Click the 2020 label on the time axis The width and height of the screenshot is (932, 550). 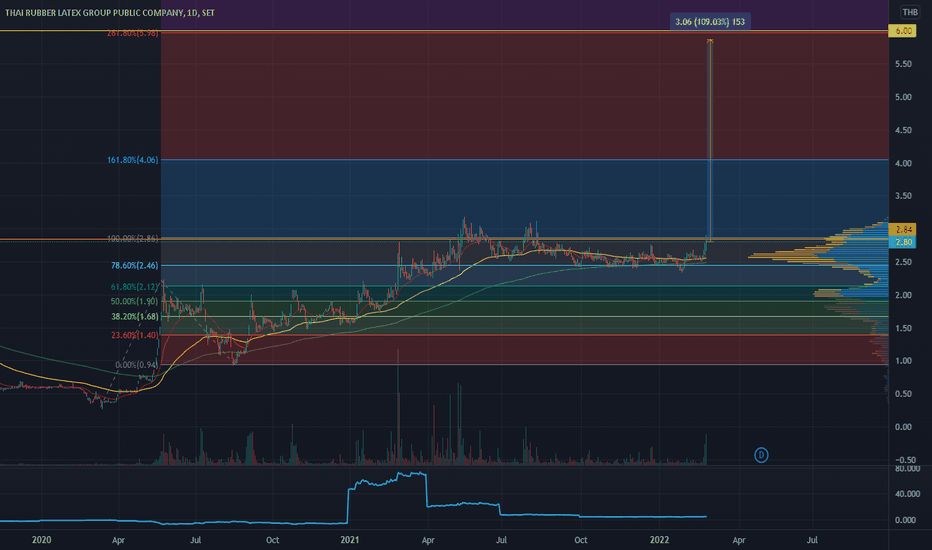click(x=41, y=540)
